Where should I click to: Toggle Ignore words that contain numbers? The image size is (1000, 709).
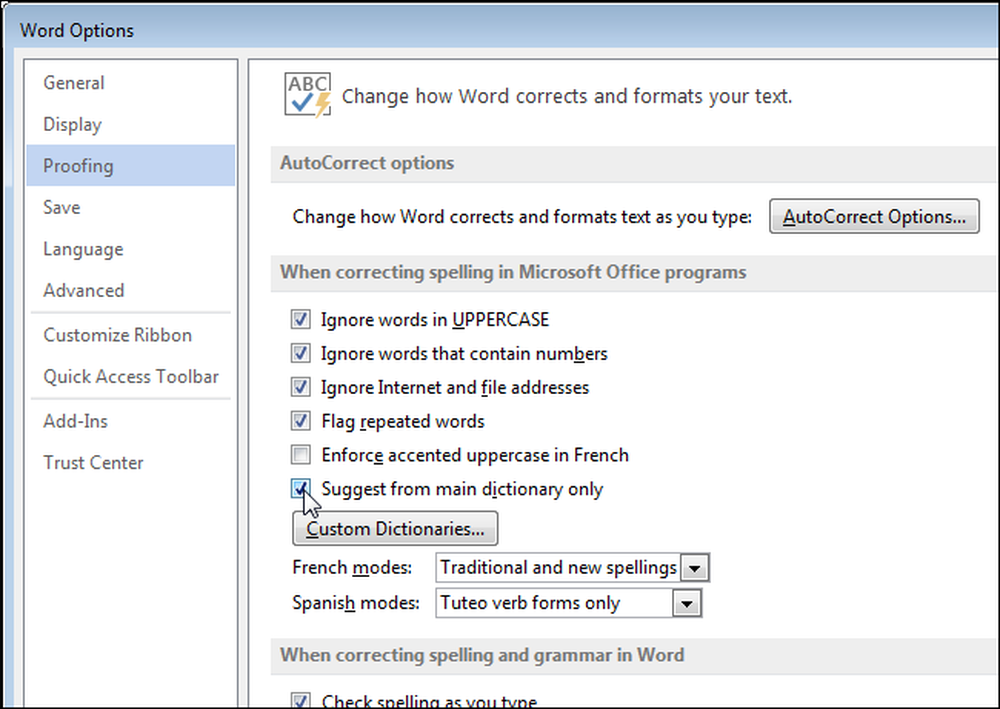click(x=300, y=353)
